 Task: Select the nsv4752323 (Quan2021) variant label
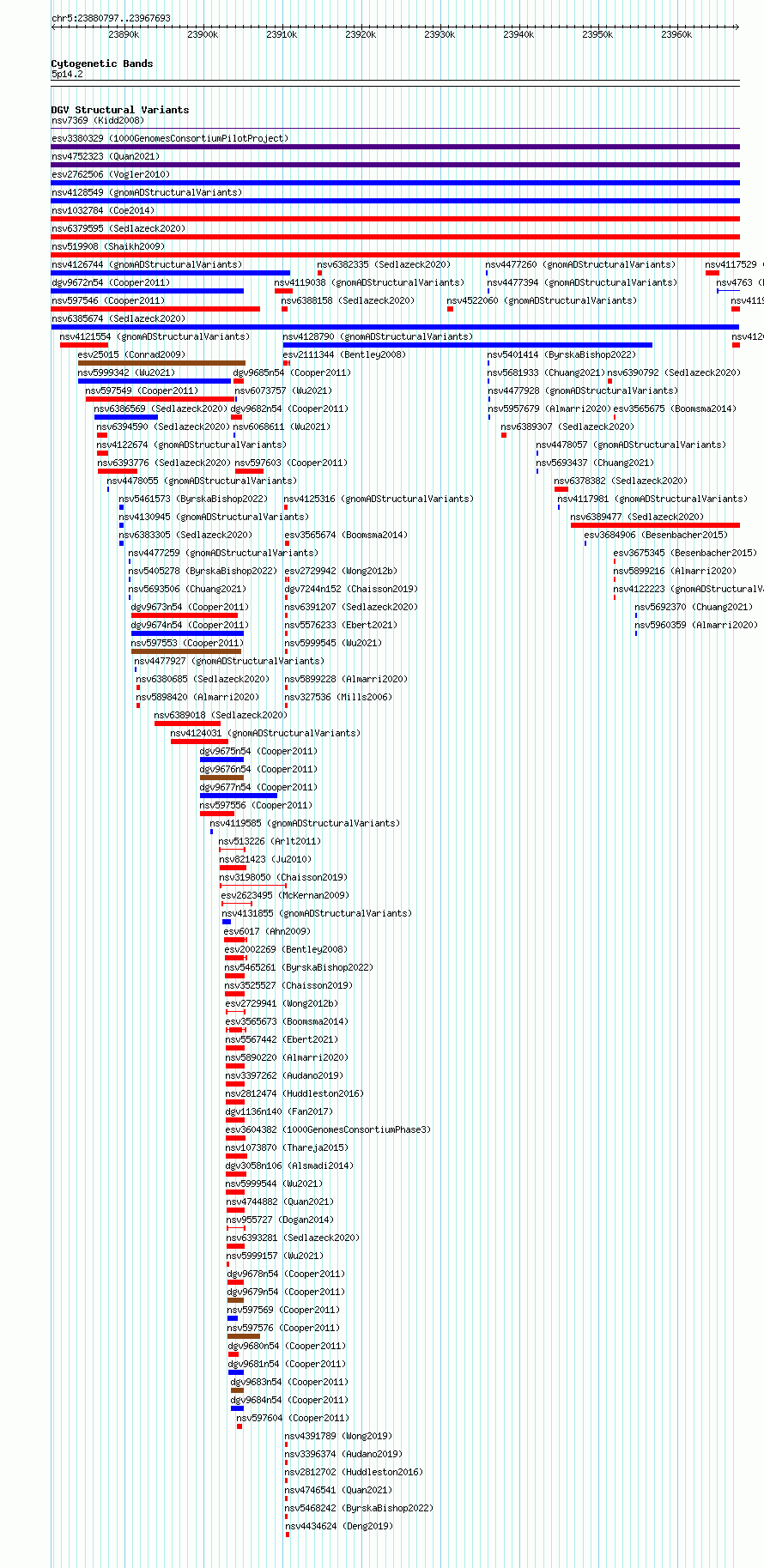click(106, 156)
